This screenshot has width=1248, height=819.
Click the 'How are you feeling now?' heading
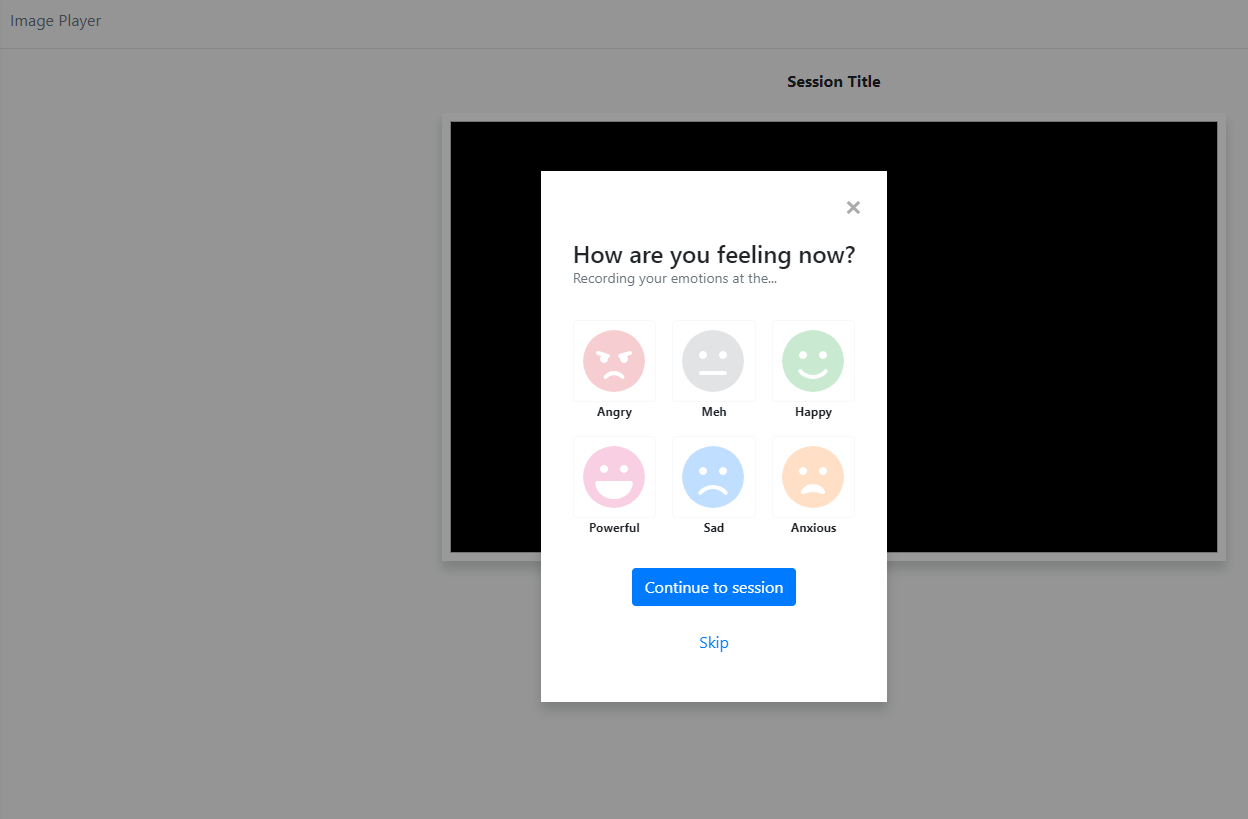click(x=714, y=254)
